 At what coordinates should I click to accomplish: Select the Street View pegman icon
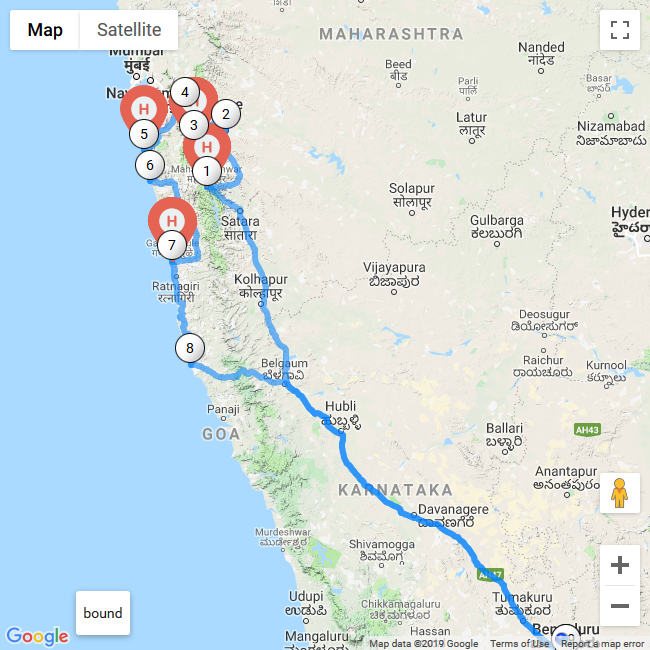[x=620, y=493]
